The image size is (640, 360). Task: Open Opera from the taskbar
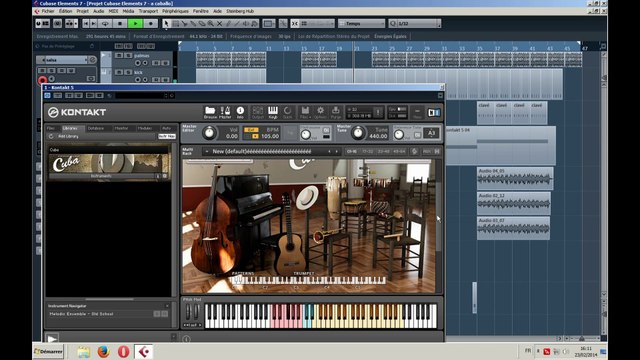pos(124,351)
